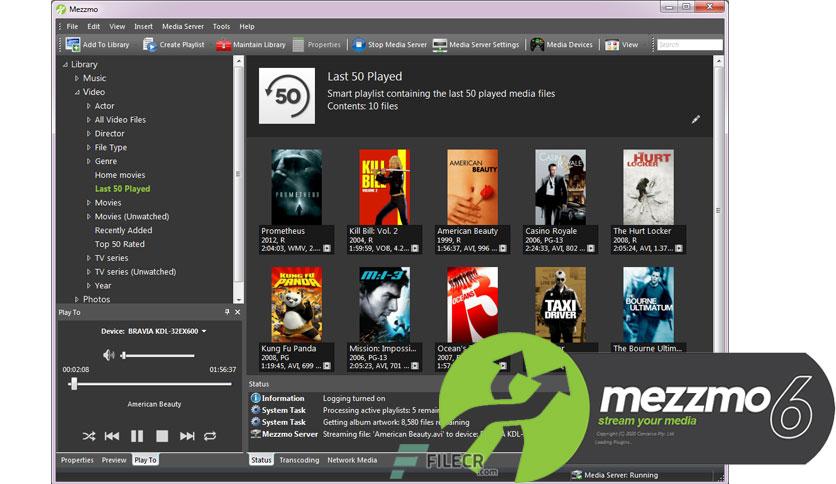Open the Media Server Settings icon
The image size is (836, 484).
coord(440,45)
